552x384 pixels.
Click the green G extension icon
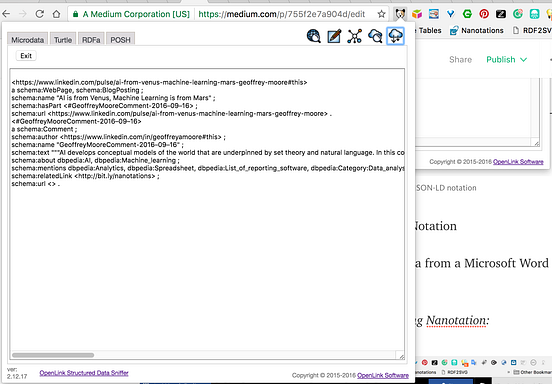pos(467,14)
